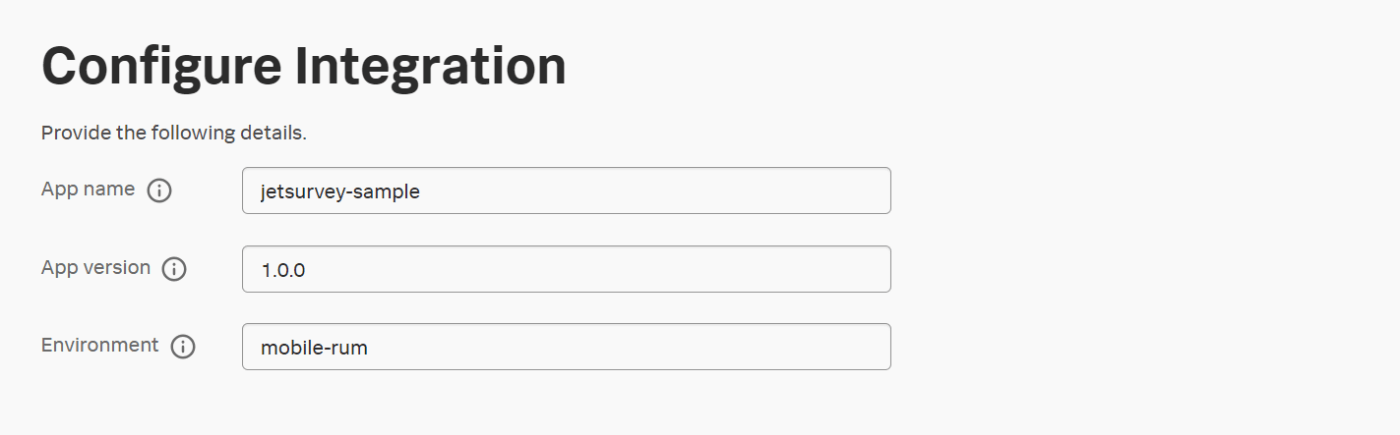
Task: Place cursor right after 1.0.0 text
Action: tap(307, 270)
